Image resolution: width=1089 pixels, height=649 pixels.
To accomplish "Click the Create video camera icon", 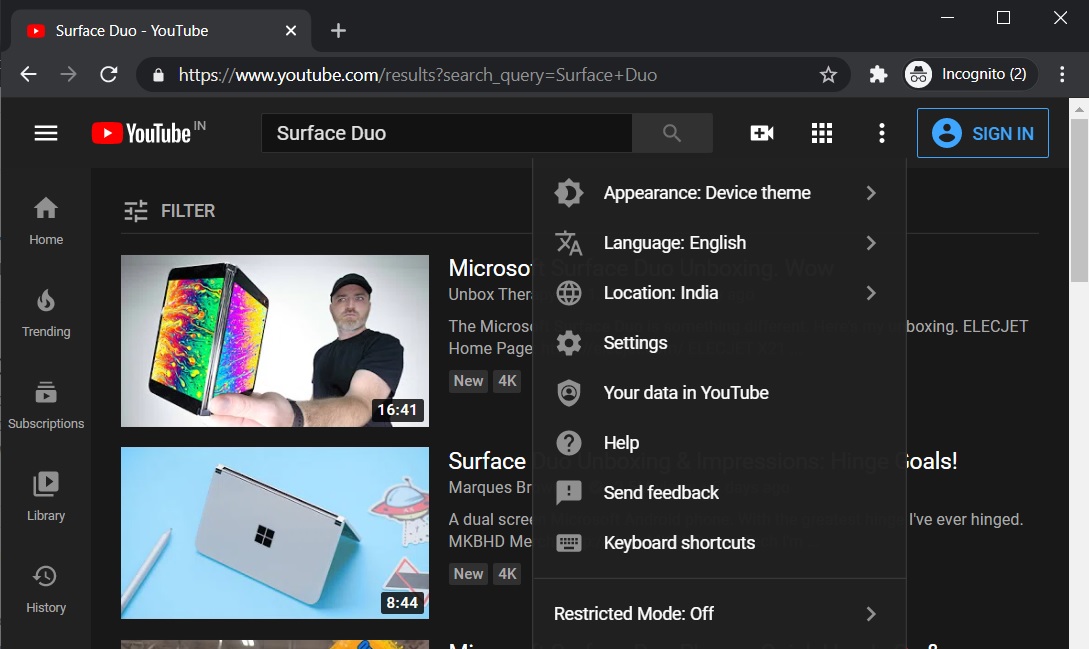I will 761,132.
